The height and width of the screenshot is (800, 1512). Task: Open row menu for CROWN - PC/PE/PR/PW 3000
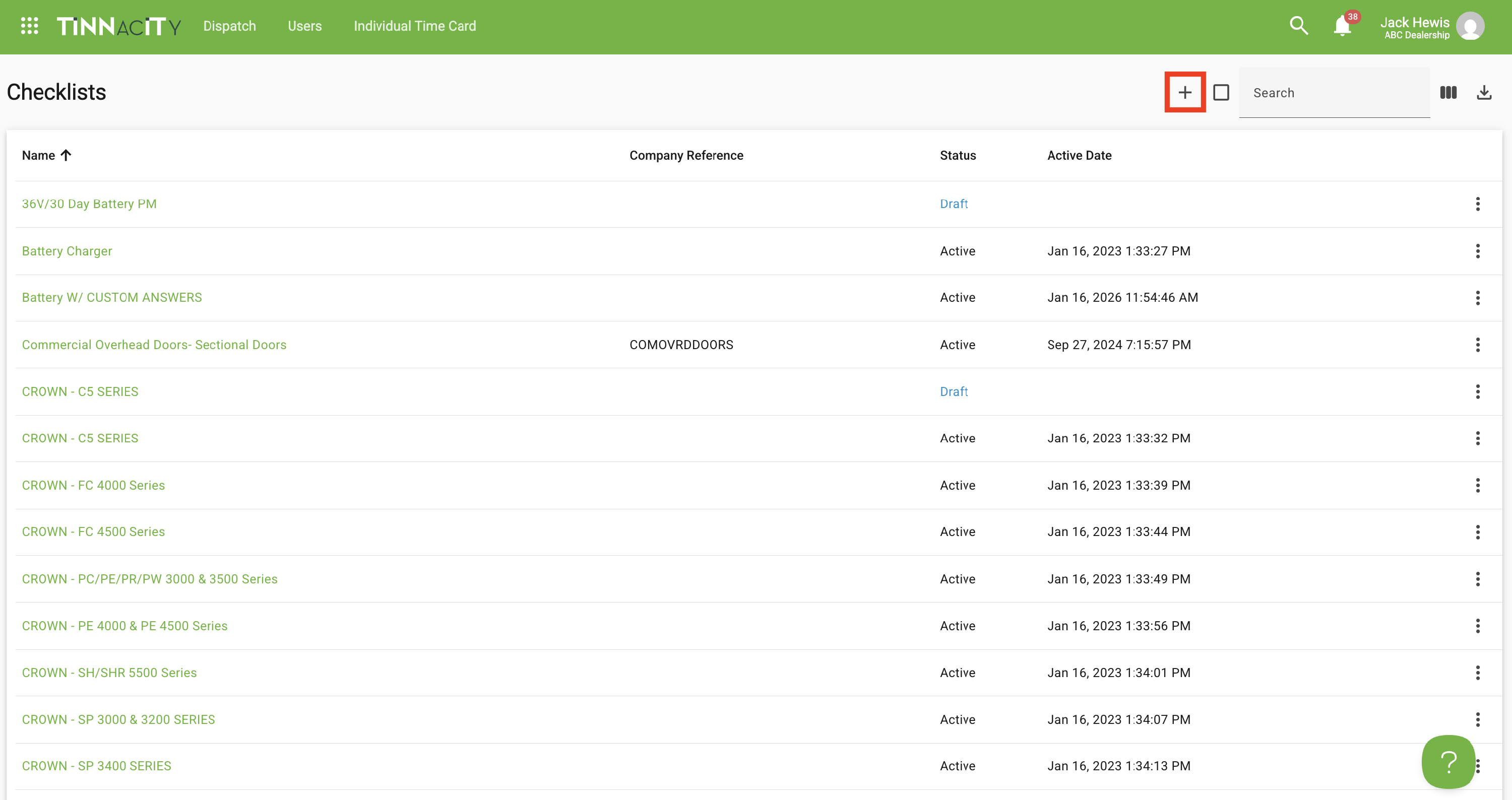point(1477,579)
